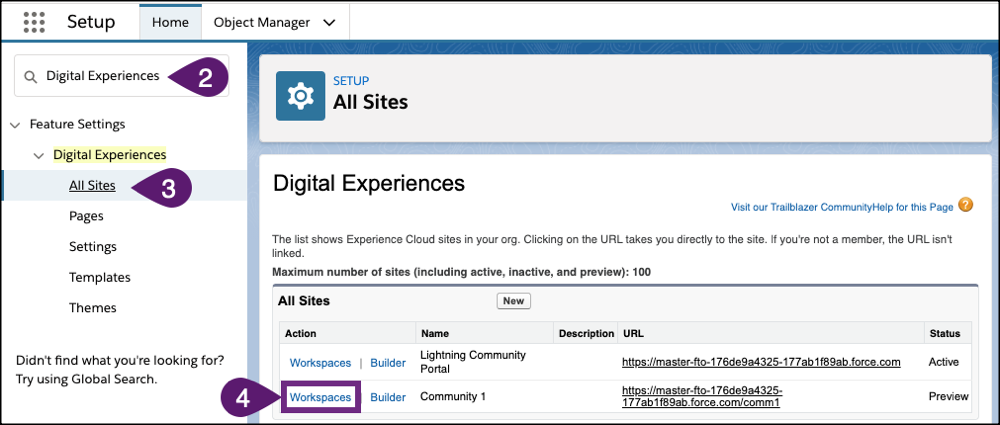
Task: Open Builder for Community 1
Action: pyautogui.click(x=388, y=397)
